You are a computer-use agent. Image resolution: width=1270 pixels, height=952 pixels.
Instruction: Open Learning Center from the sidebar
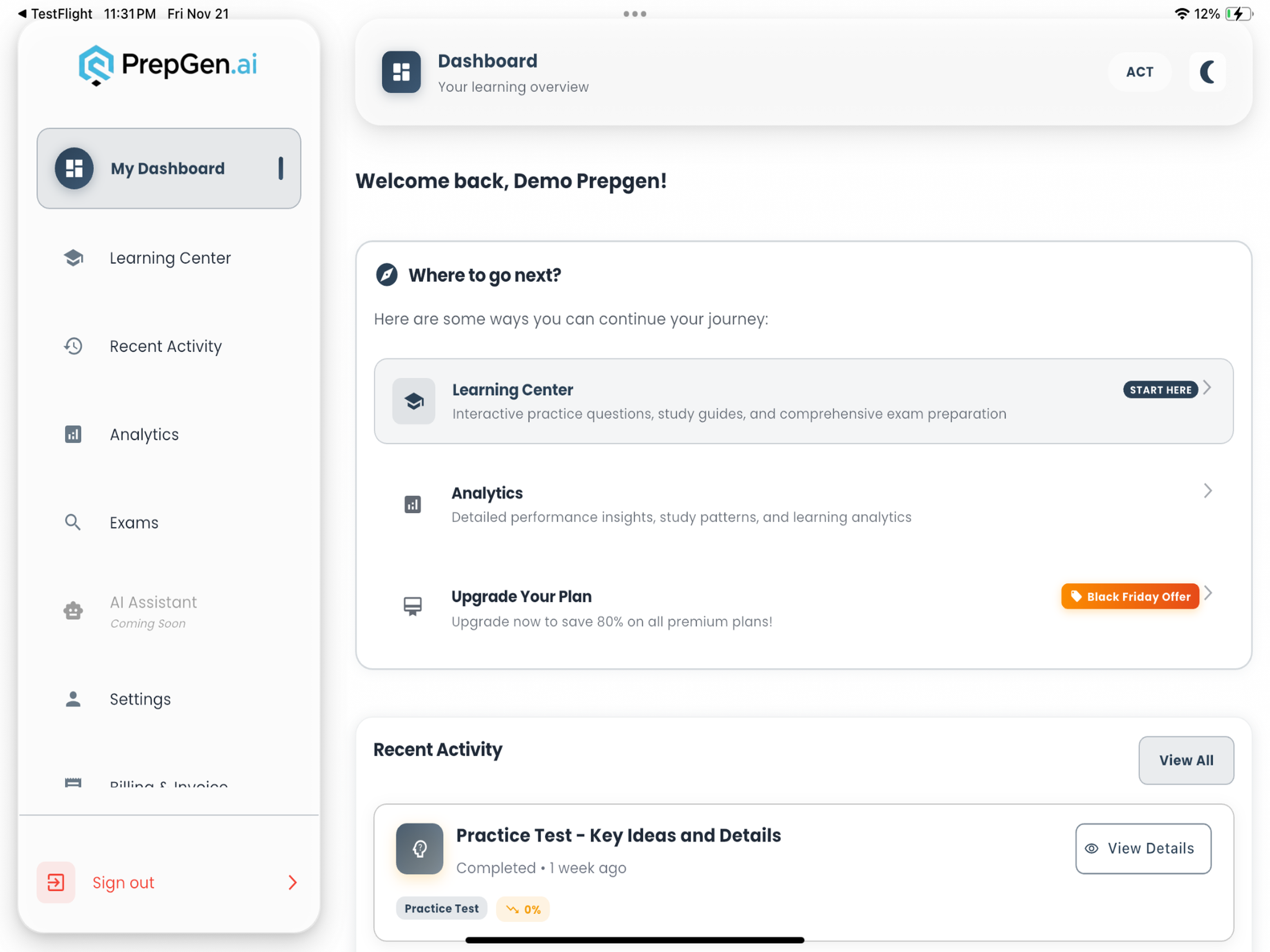(169, 258)
